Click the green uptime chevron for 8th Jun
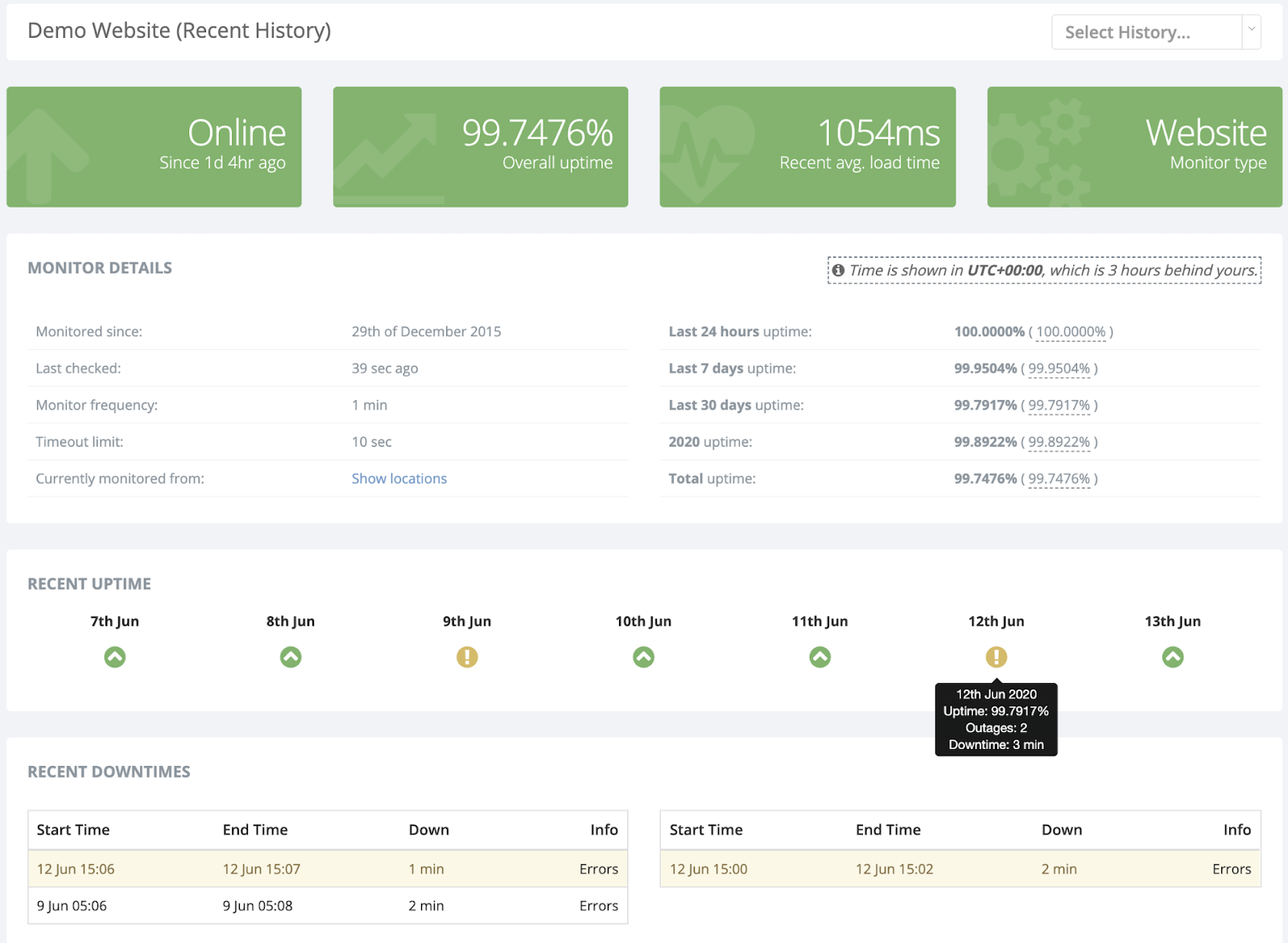Image resolution: width=1288 pixels, height=943 pixels. (x=291, y=657)
